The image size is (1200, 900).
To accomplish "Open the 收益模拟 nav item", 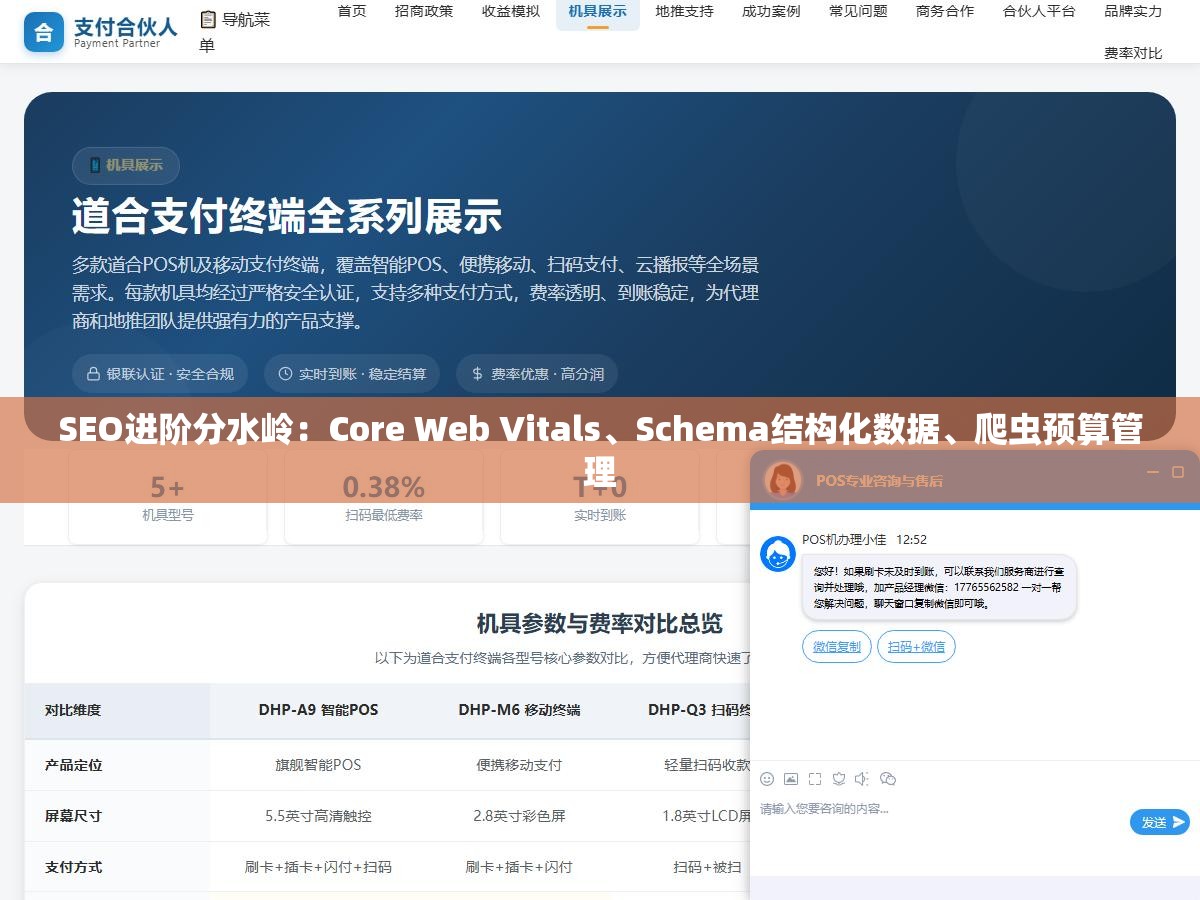I will (511, 11).
